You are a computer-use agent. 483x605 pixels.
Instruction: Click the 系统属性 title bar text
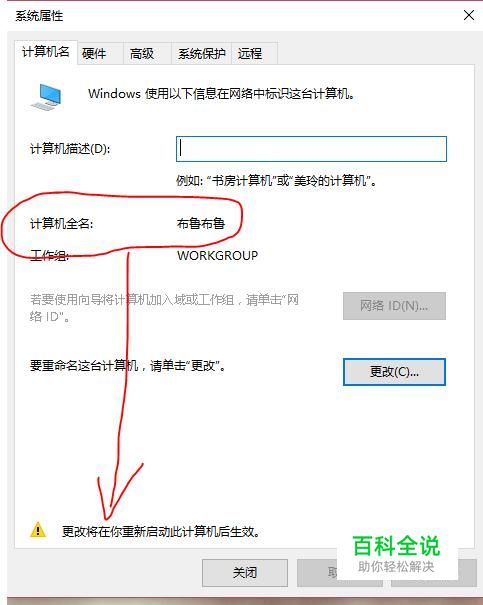pos(39,16)
